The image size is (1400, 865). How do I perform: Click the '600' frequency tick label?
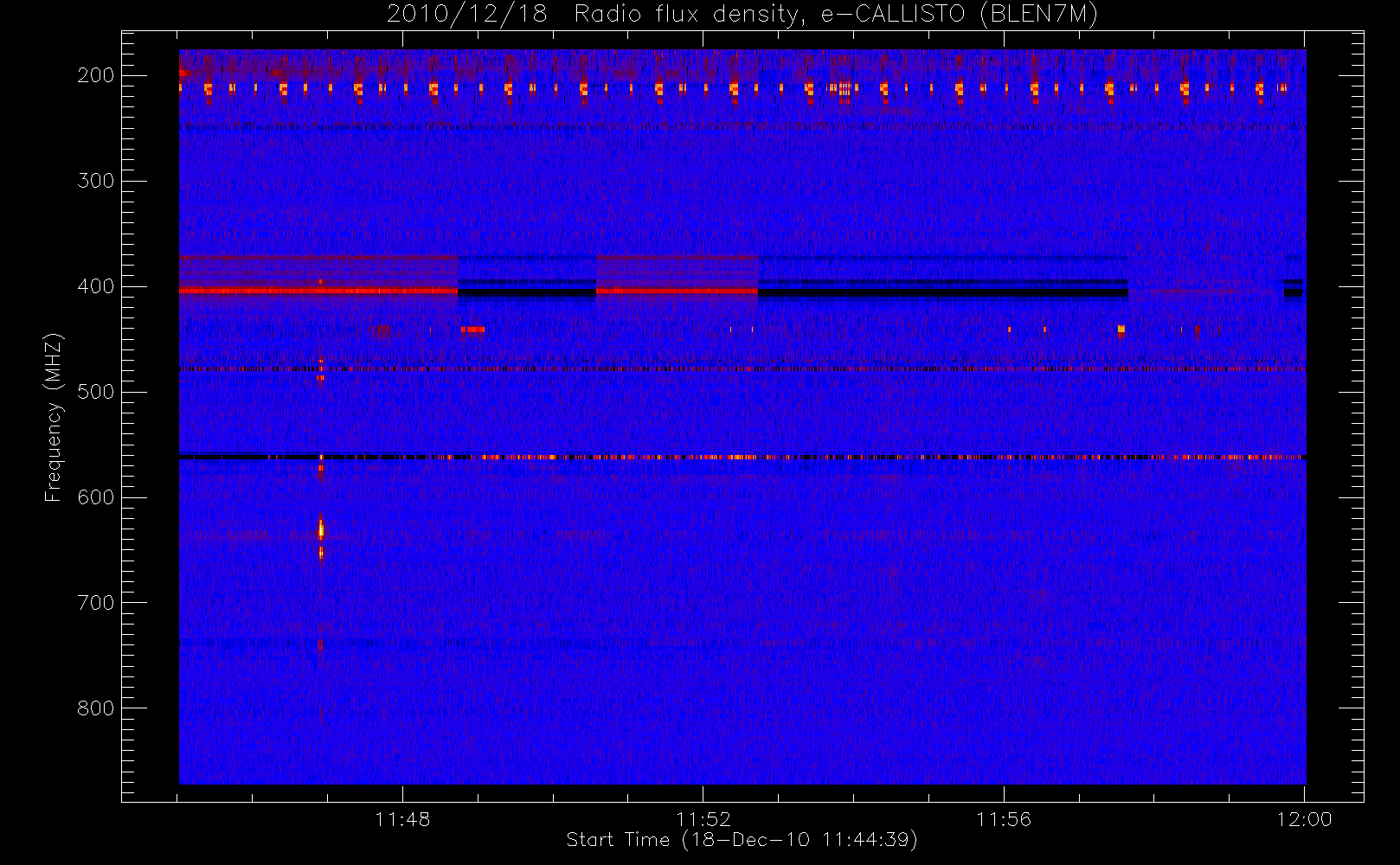click(96, 497)
